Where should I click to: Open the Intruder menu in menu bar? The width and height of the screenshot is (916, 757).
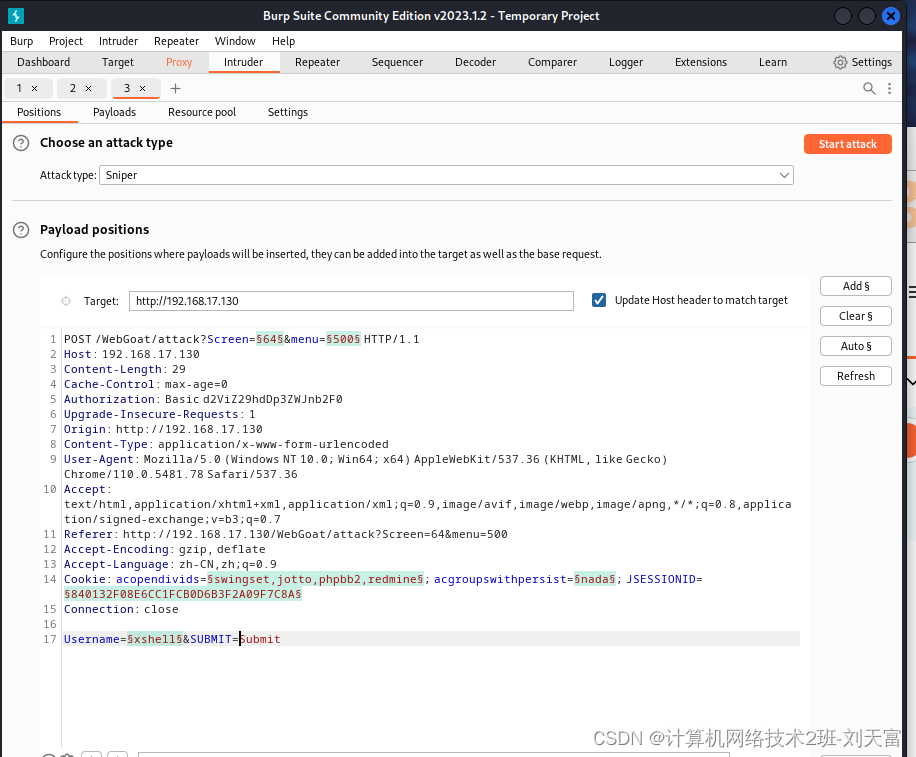tap(118, 41)
